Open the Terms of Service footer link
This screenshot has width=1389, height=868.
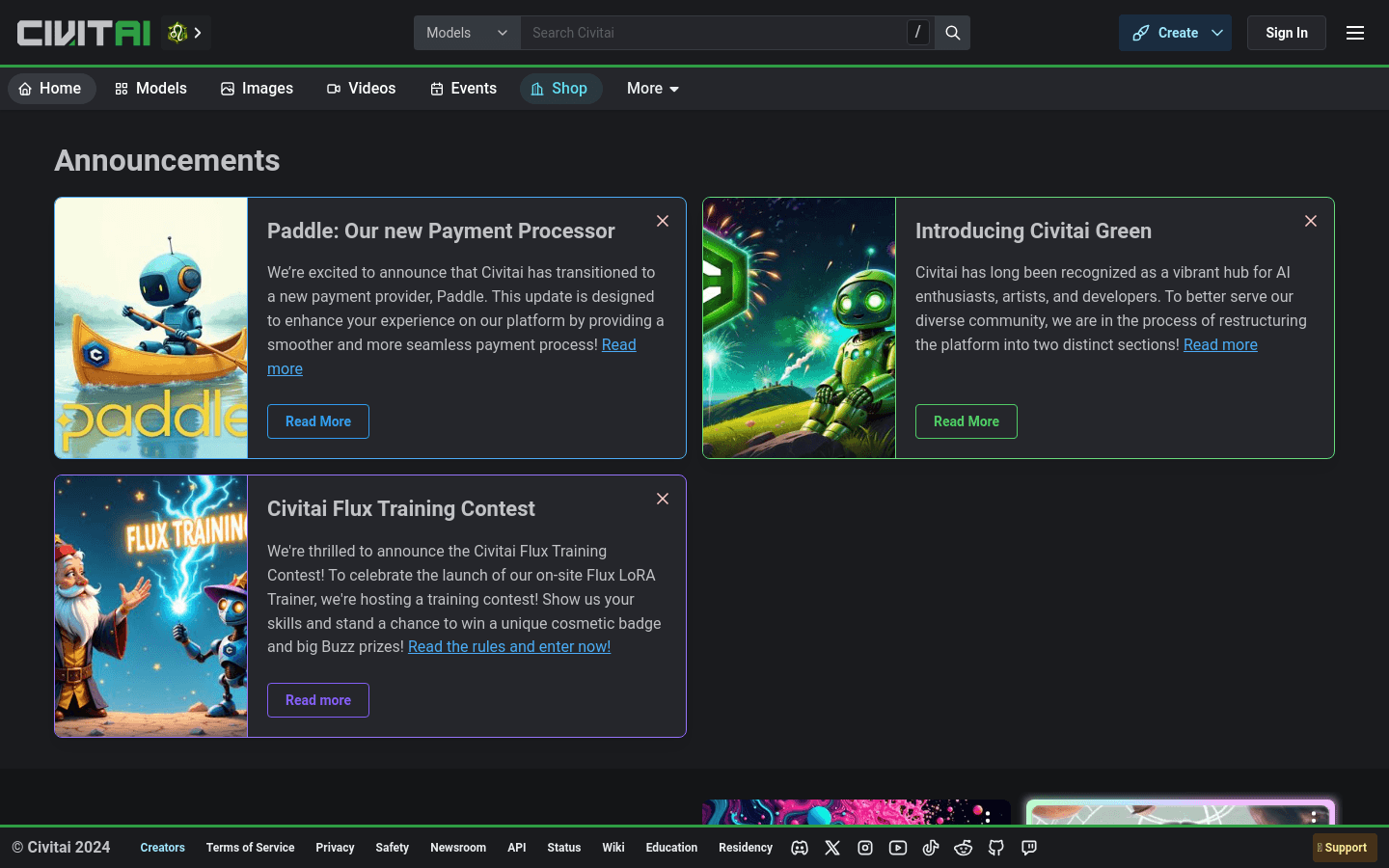tap(250, 848)
